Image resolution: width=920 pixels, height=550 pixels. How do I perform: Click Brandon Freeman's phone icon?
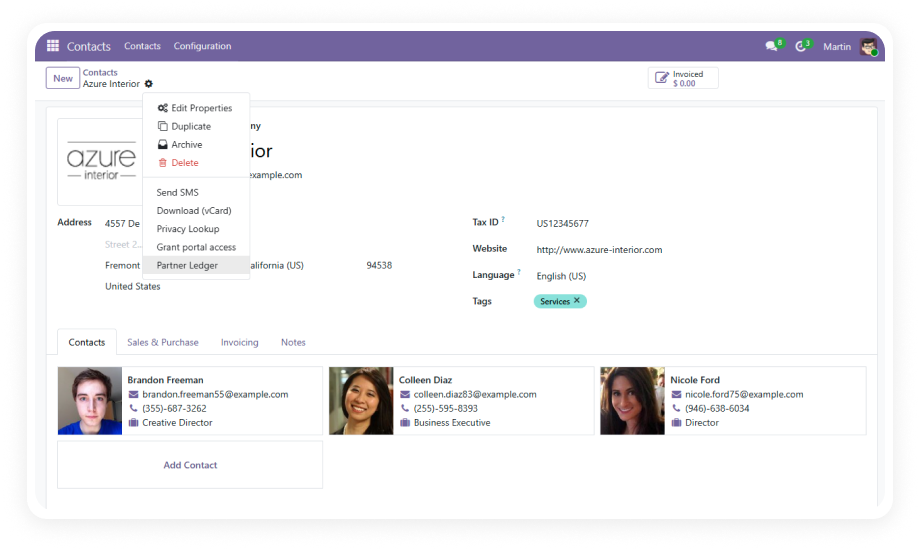pyautogui.click(x=133, y=409)
